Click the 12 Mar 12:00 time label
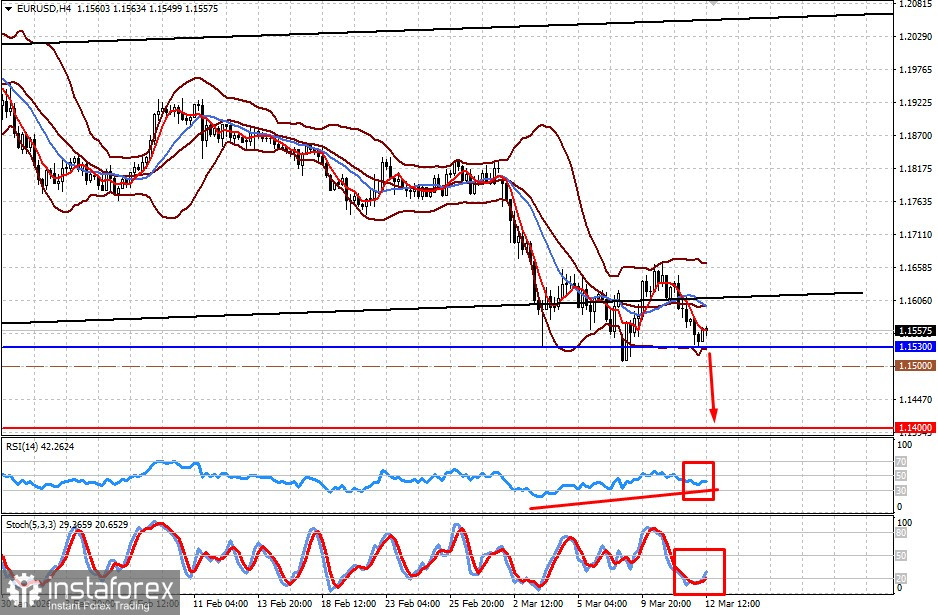Image resolution: width=938 pixels, height=615 pixels. click(x=733, y=603)
